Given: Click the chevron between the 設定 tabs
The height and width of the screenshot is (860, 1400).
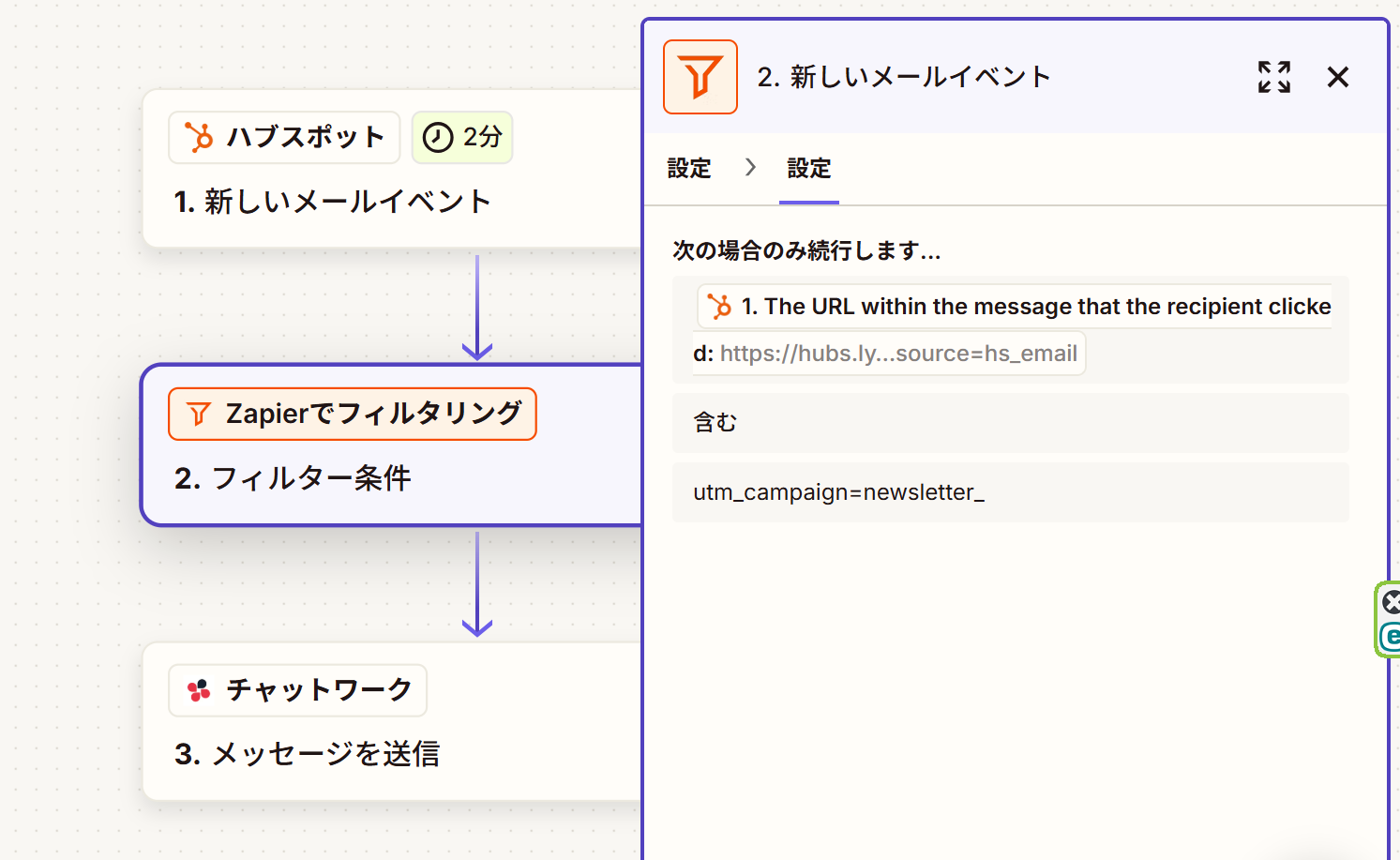Looking at the screenshot, I should point(750,167).
